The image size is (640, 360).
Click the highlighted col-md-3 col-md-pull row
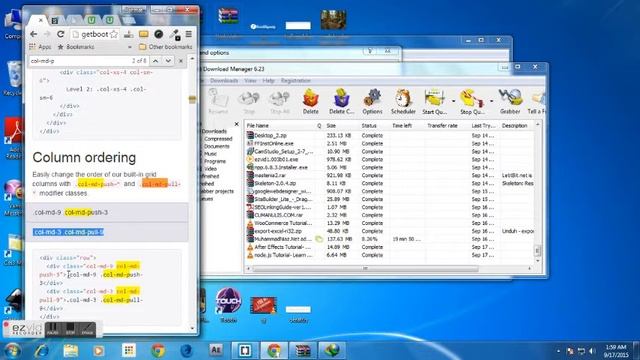[x=107, y=232]
